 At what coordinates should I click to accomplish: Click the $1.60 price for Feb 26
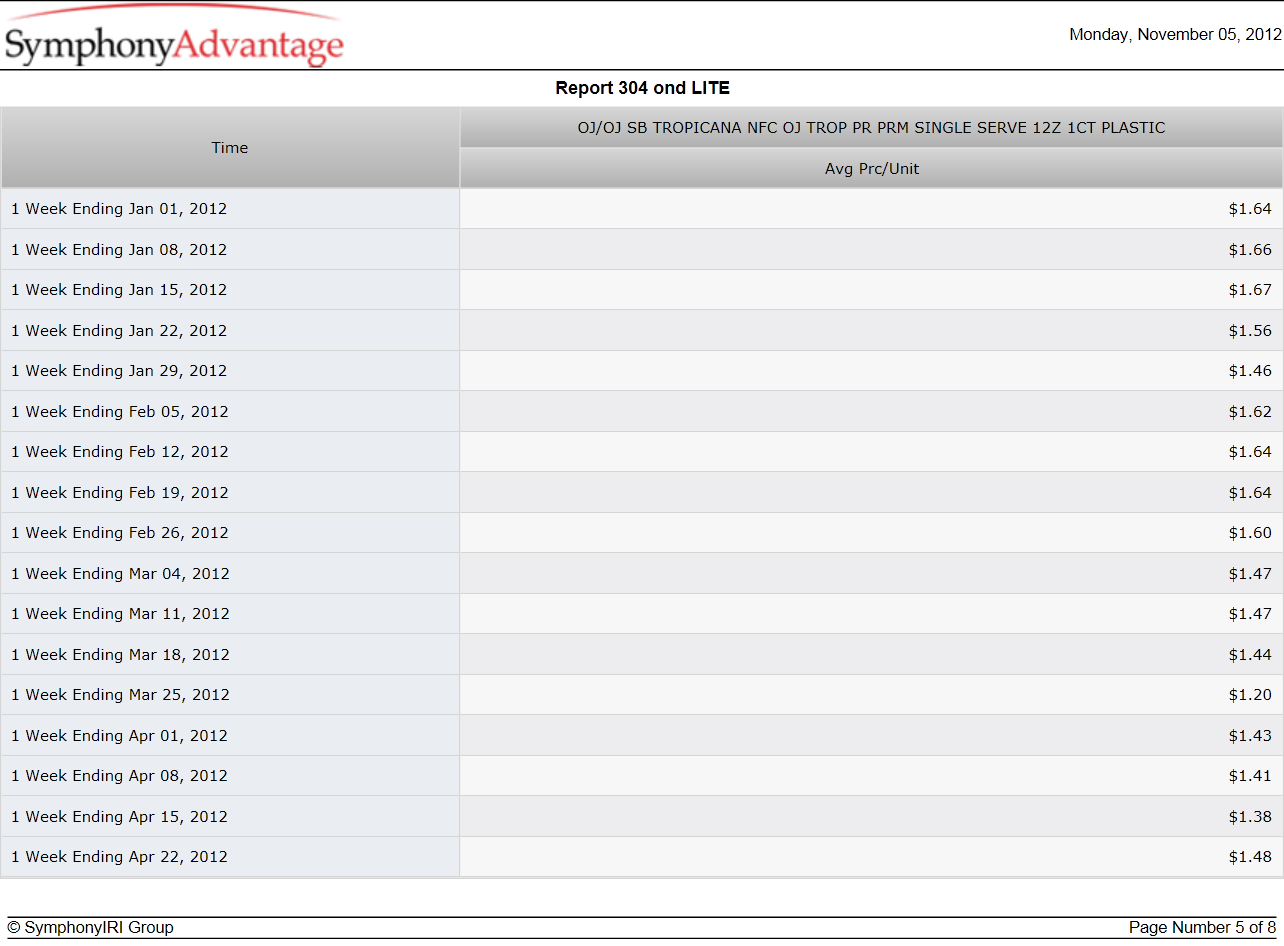(1250, 533)
